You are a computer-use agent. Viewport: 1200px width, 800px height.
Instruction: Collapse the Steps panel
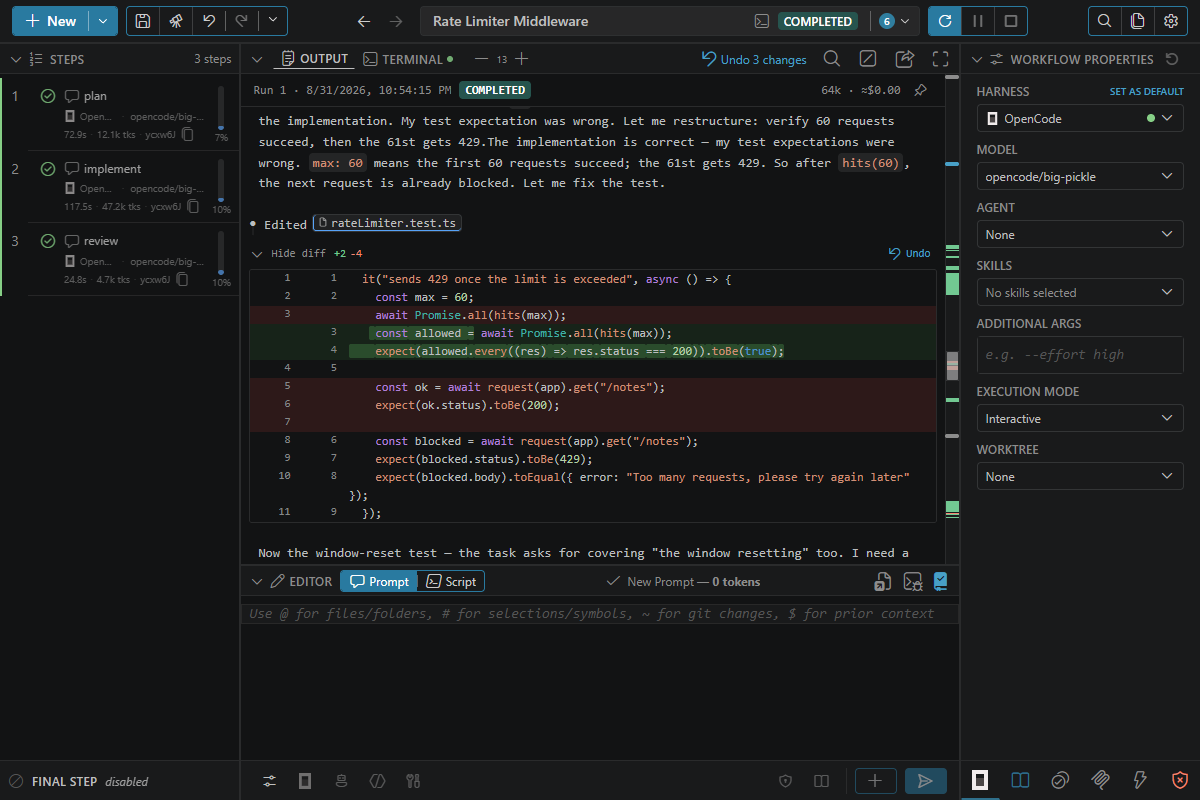point(16,59)
